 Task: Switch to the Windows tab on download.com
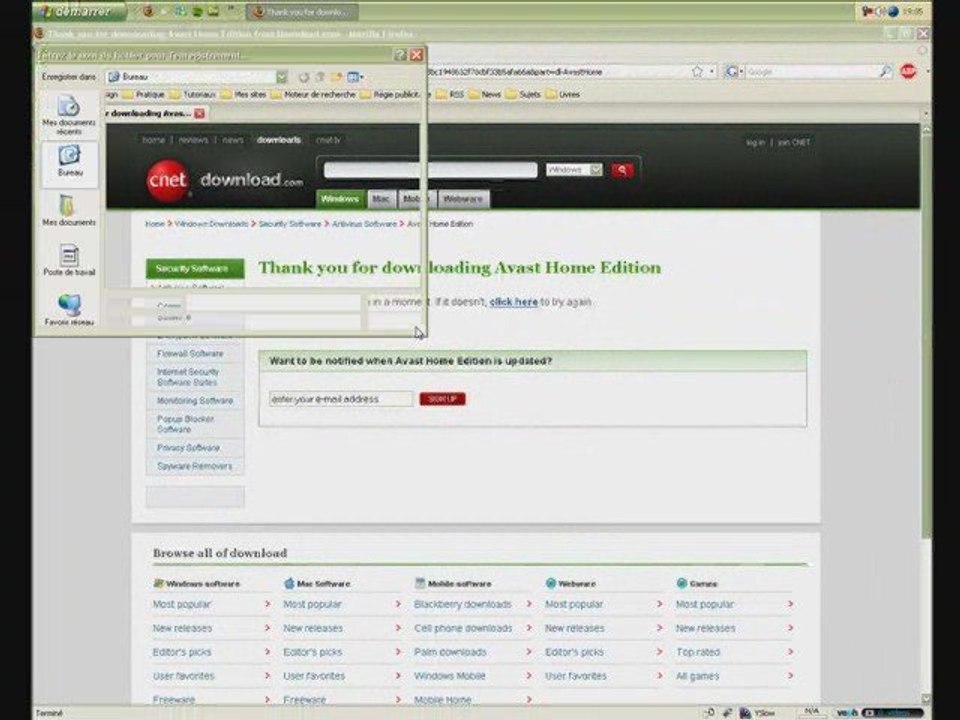coord(340,199)
